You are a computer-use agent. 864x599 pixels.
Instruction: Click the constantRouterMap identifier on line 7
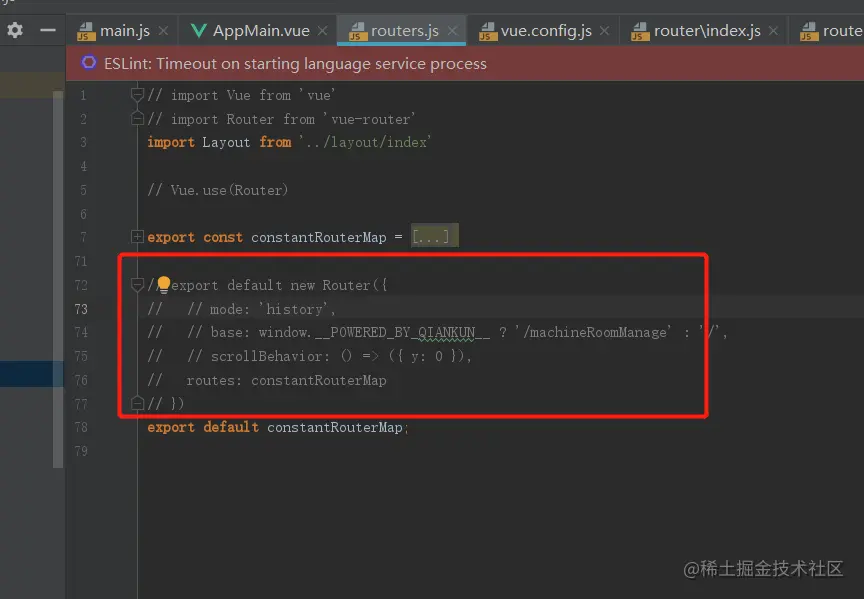[318, 238]
